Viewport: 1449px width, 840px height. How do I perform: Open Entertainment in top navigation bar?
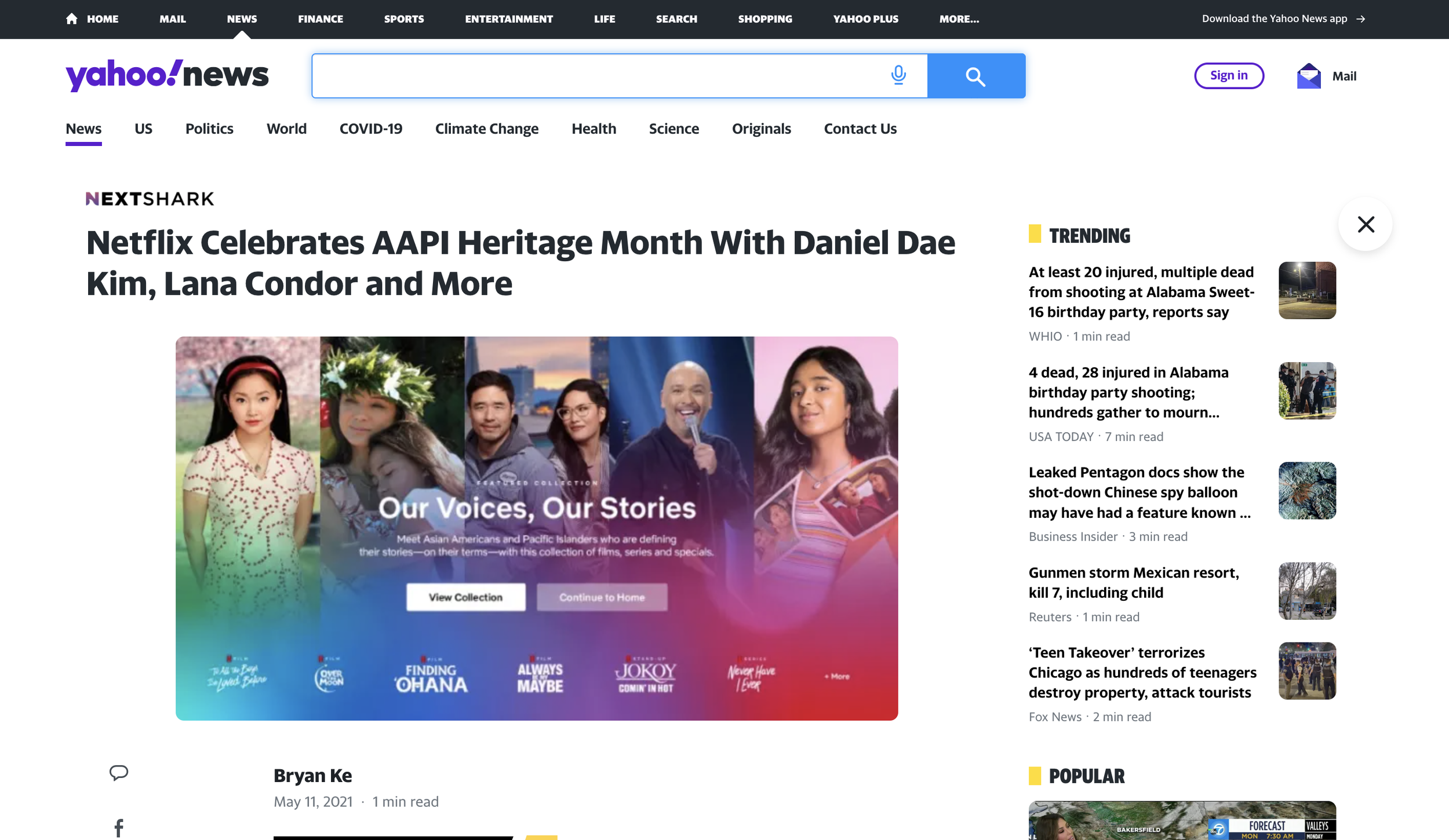click(509, 19)
